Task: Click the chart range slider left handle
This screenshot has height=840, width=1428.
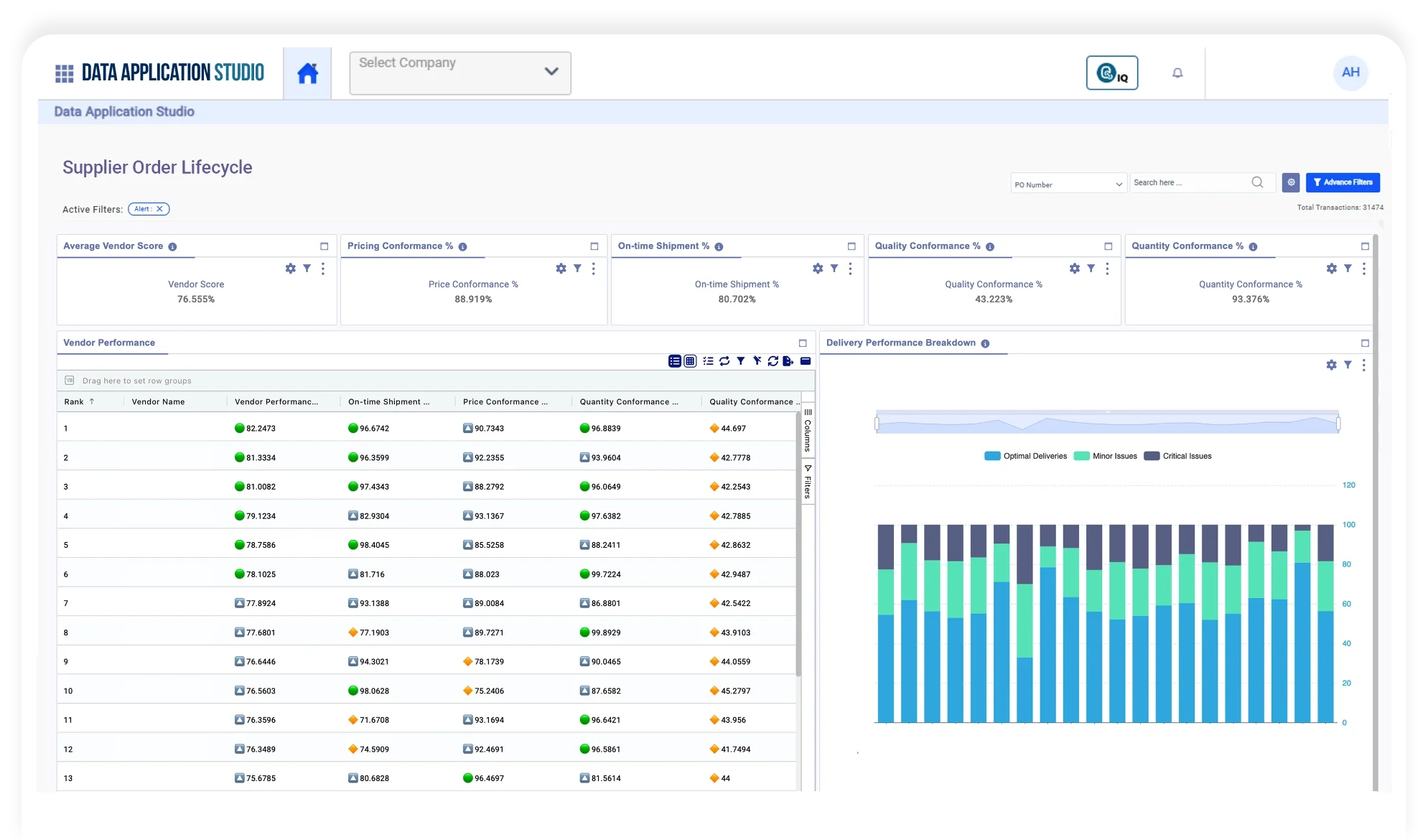Action: (877, 424)
